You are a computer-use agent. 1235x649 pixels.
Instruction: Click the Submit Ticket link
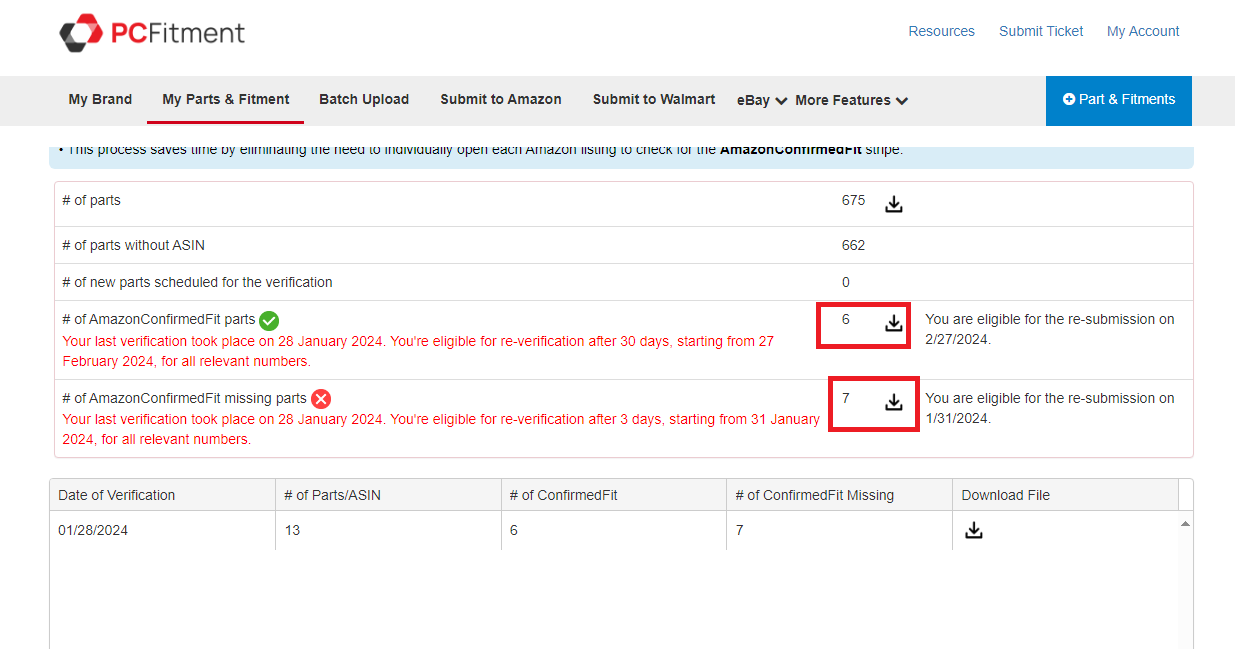pyautogui.click(x=1040, y=31)
